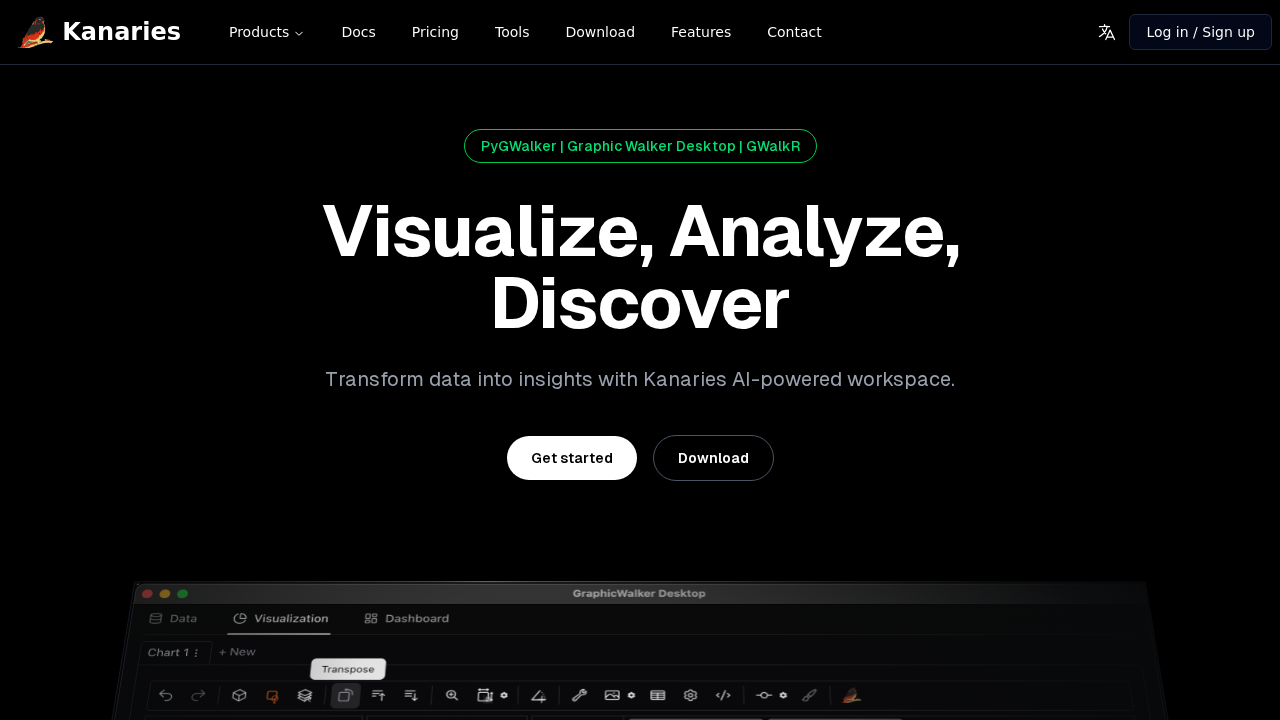
Task: Click the wrench icon in toolbar
Action: point(579,695)
